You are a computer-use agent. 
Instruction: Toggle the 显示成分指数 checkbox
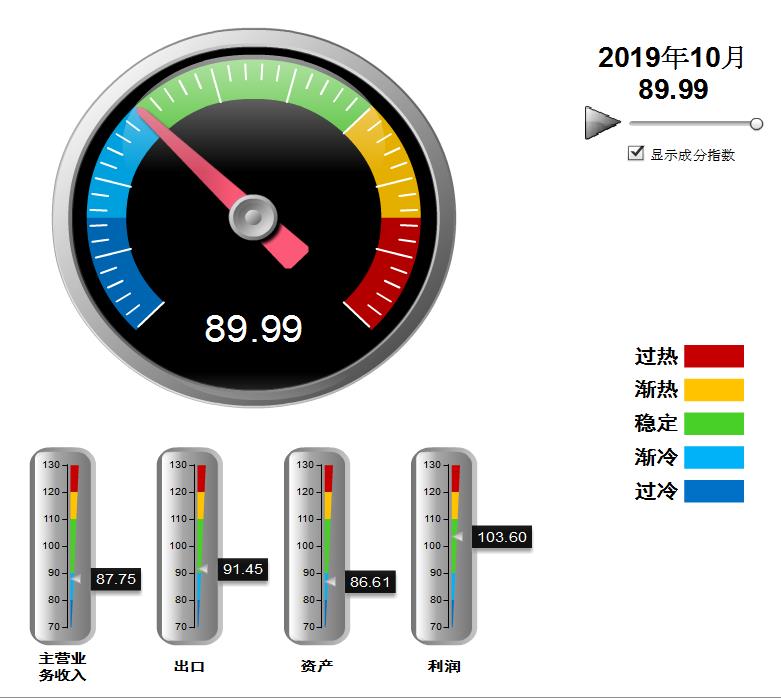coord(635,153)
